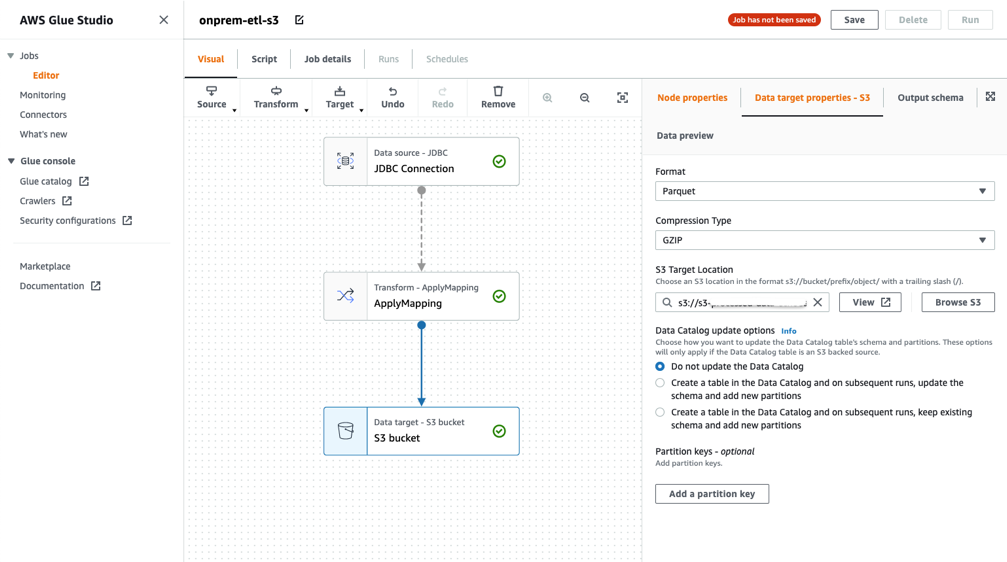Viewport: 1007px width, 562px height.
Task: Clear the S3 Target Location field
Action: click(818, 302)
